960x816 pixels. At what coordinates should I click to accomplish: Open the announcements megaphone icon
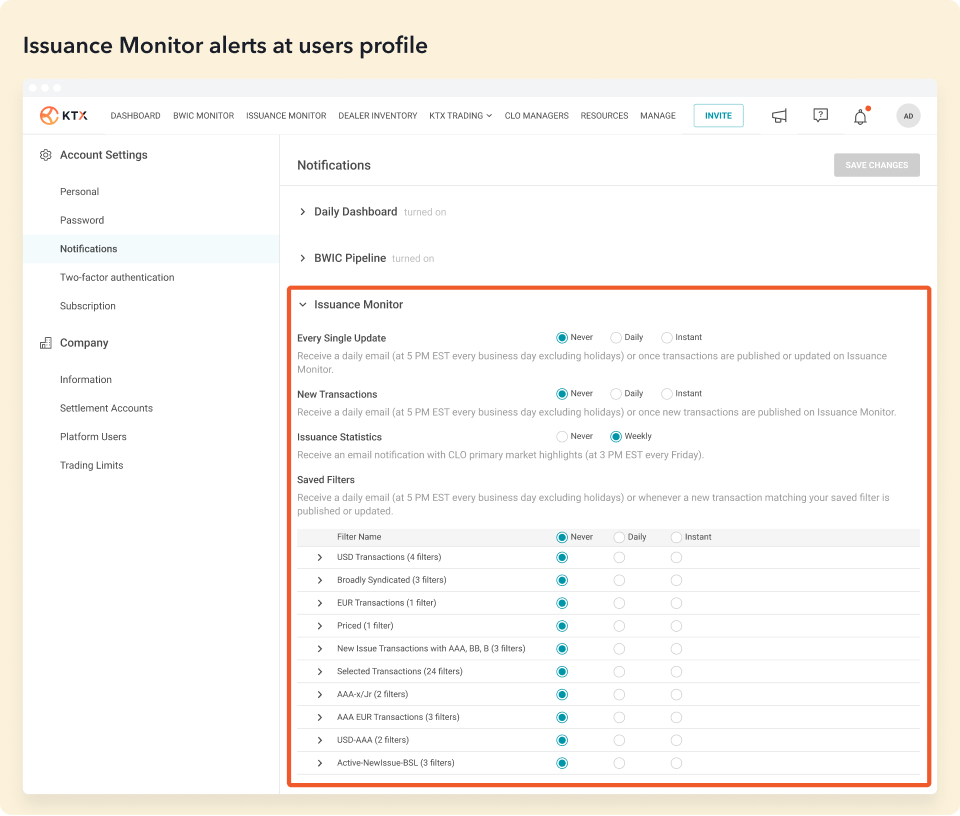pos(779,116)
